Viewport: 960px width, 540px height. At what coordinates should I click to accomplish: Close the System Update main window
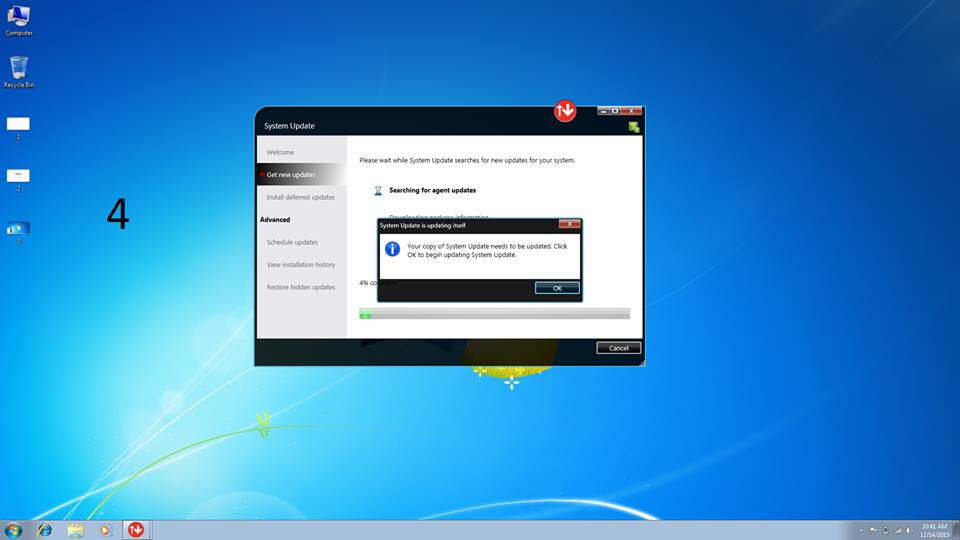tap(631, 111)
